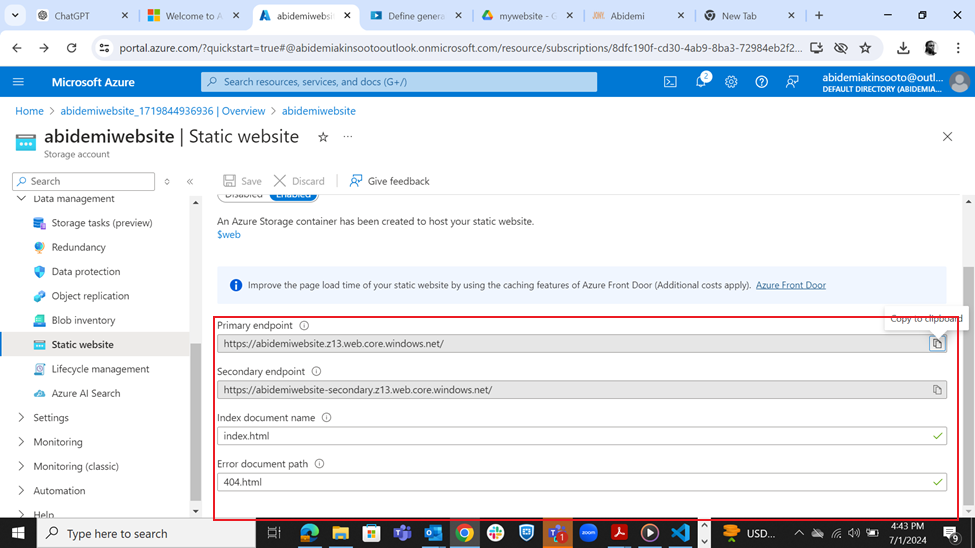Viewport: 975px width, 548px height.
Task: Reload the page in Chrome
Action: click(x=72, y=48)
